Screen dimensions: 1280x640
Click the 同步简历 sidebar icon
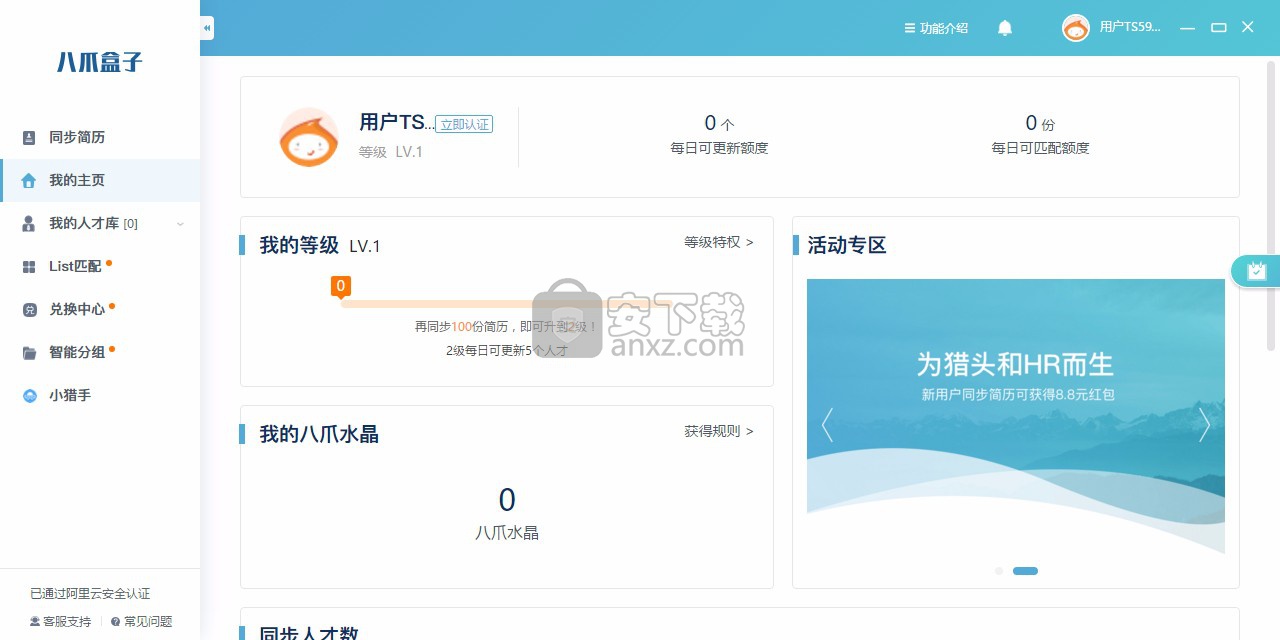pos(29,137)
